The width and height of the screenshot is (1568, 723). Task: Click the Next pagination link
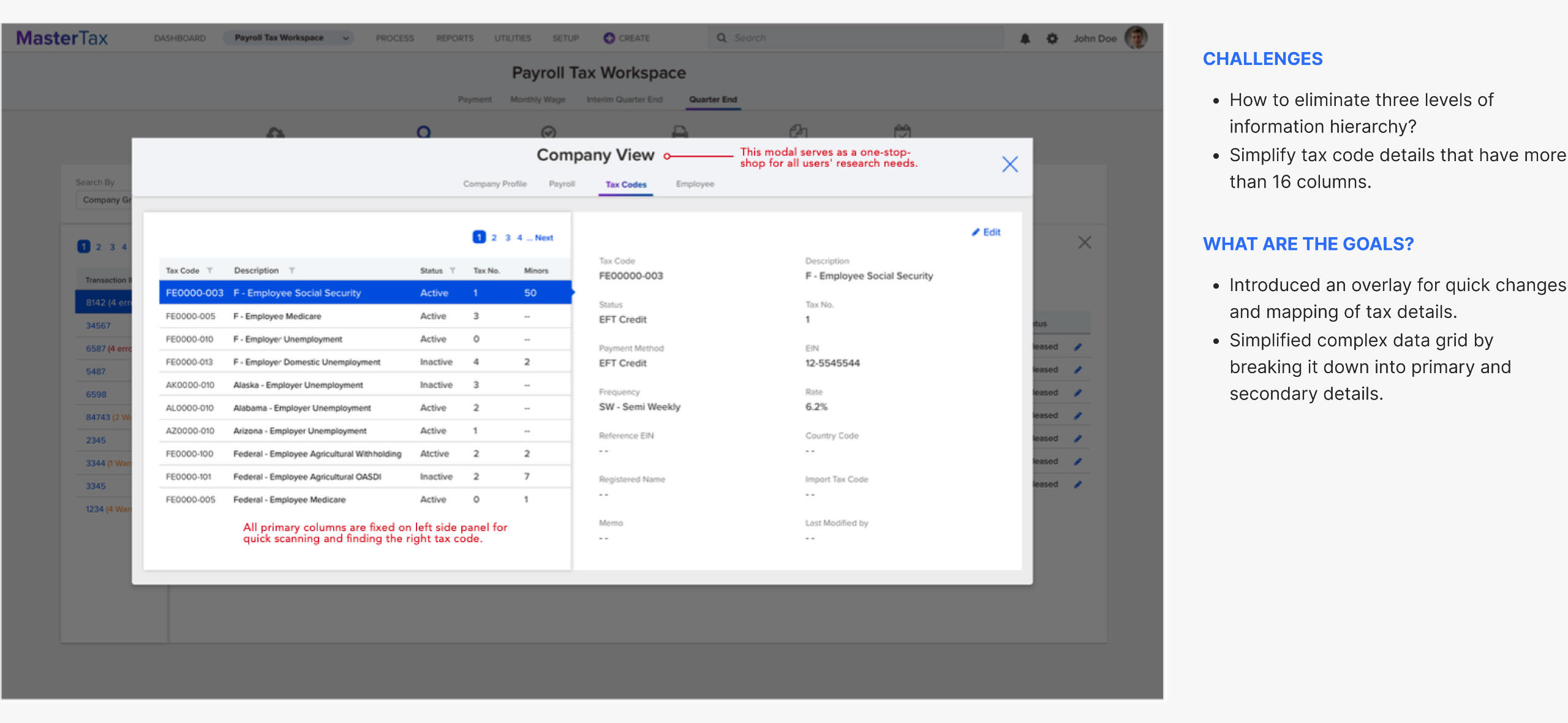click(x=543, y=238)
